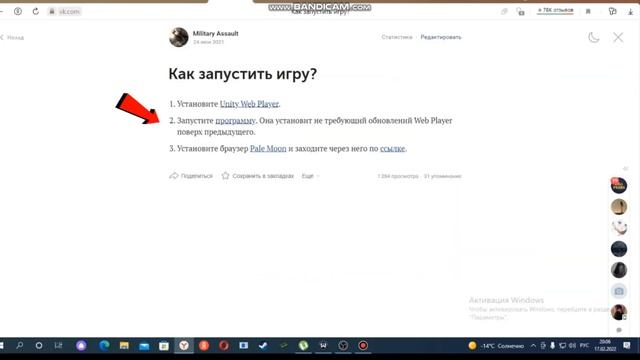Expand the Ещё more options dropdown

[311, 176]
